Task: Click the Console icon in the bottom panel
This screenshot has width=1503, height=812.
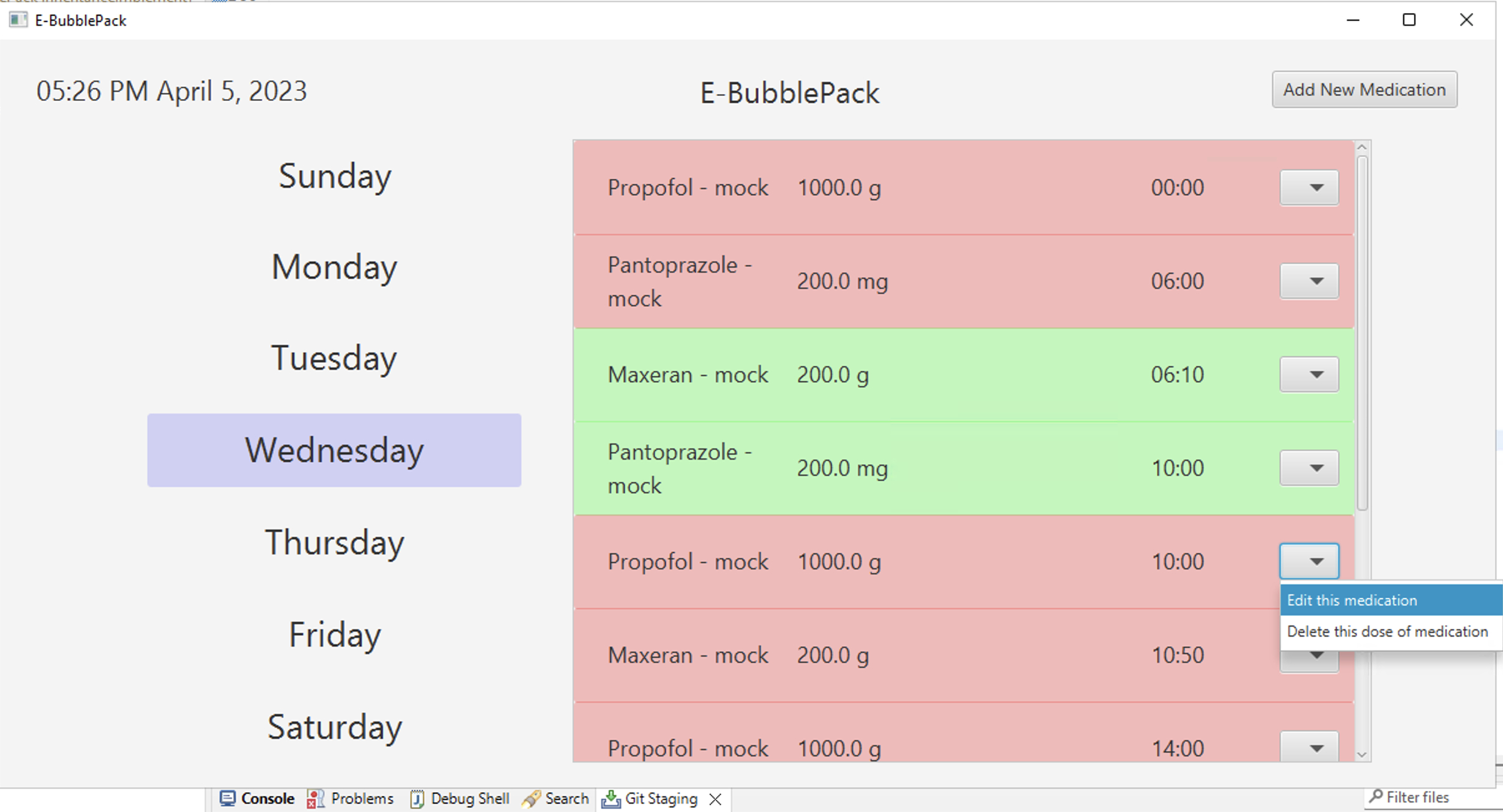Action: click(226, 799)
